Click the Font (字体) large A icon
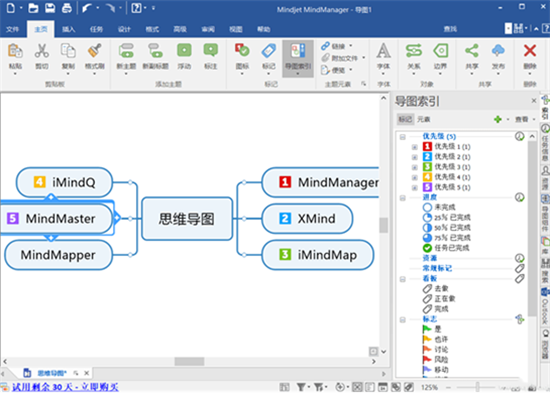The width and height of the screenshot is (550, 393). (383, 51)
